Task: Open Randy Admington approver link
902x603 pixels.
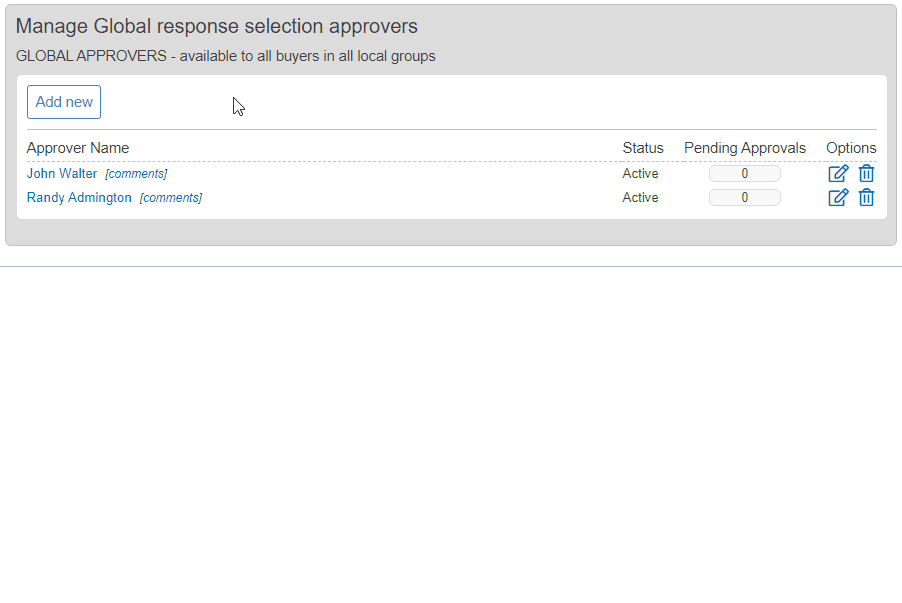Action: (79, 197)
